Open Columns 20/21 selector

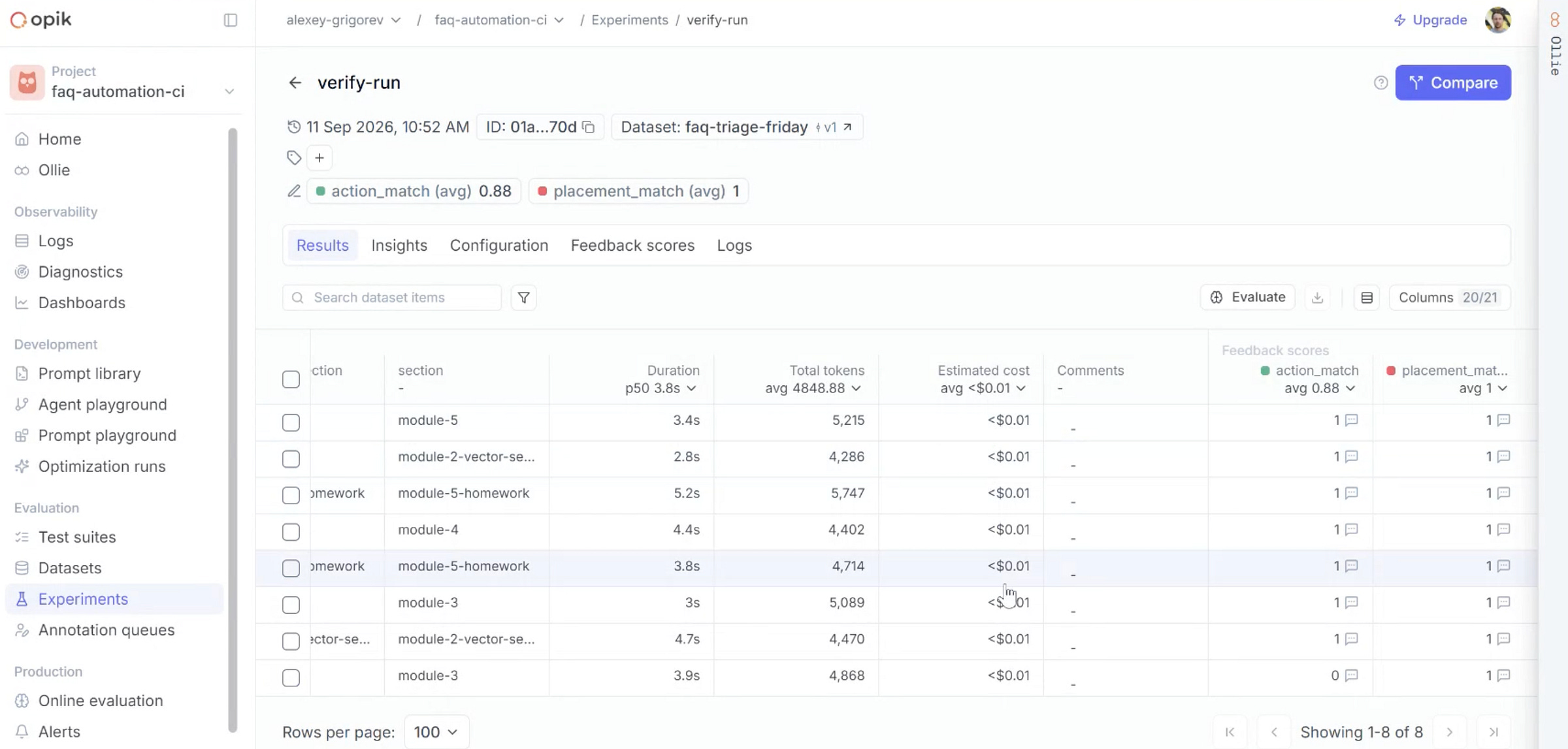point(1450,298)
